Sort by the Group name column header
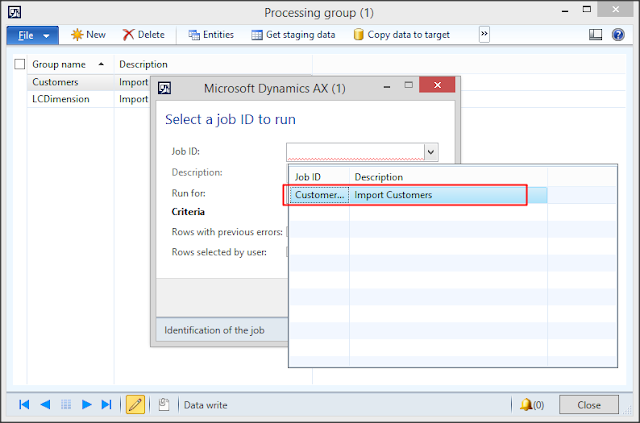This screenshot has width=640, height=423. coord(68,64)
